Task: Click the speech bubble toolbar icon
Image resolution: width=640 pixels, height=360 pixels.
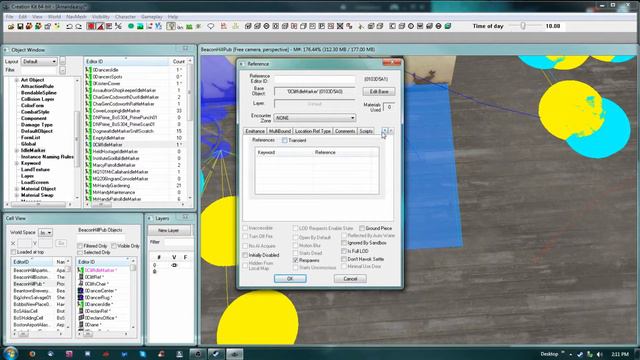Action: click(x=211, y=26)
